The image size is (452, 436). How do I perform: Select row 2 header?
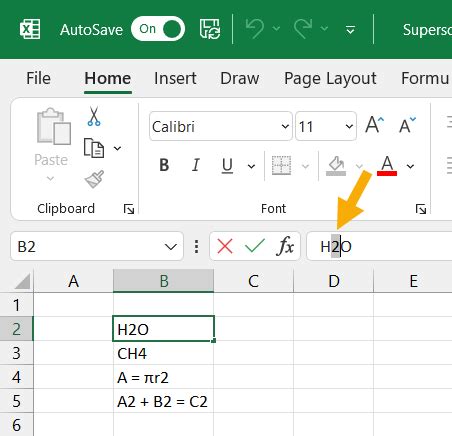[x=16, y=329]
